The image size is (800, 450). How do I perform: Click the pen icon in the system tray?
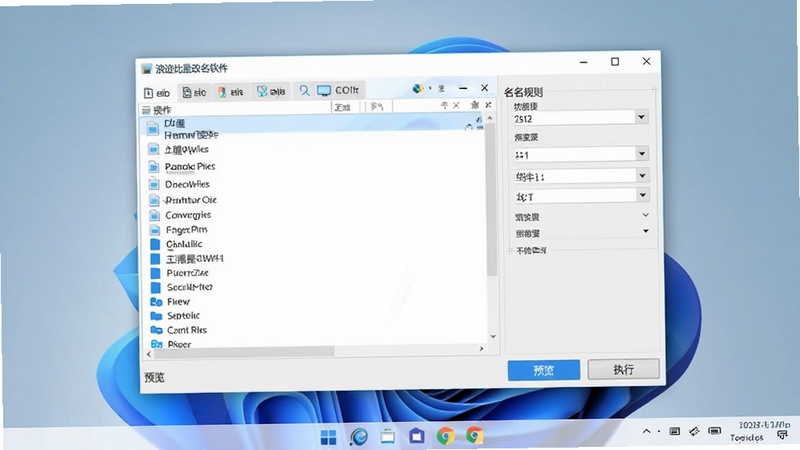click(694, 432)
